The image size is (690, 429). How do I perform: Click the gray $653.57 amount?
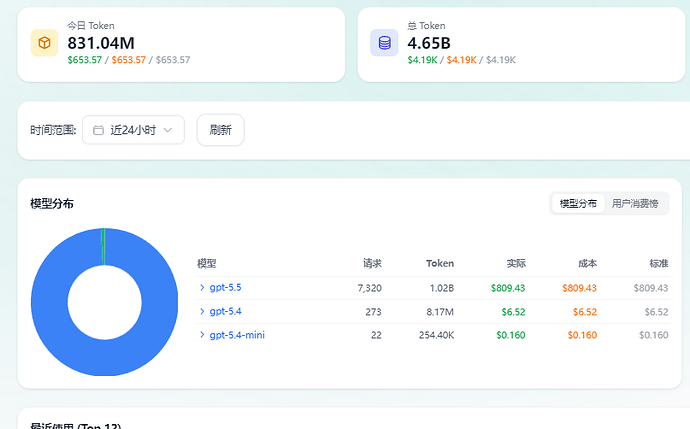[x=173, y=60]
